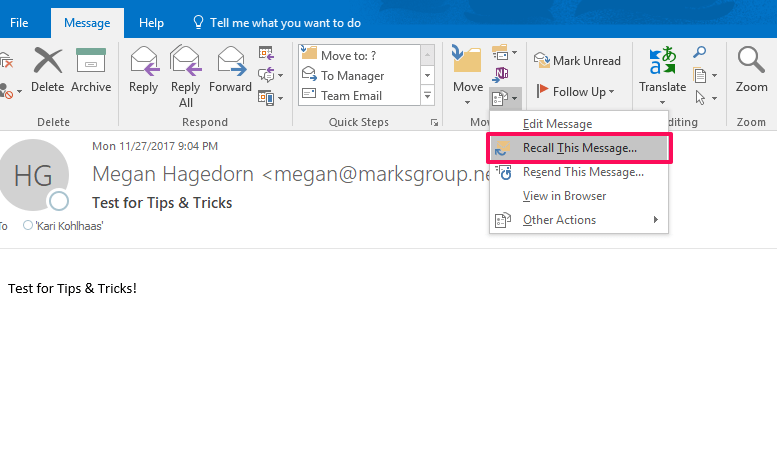Delete this email message
Screen dimensions: 777x455
point(48,70)
